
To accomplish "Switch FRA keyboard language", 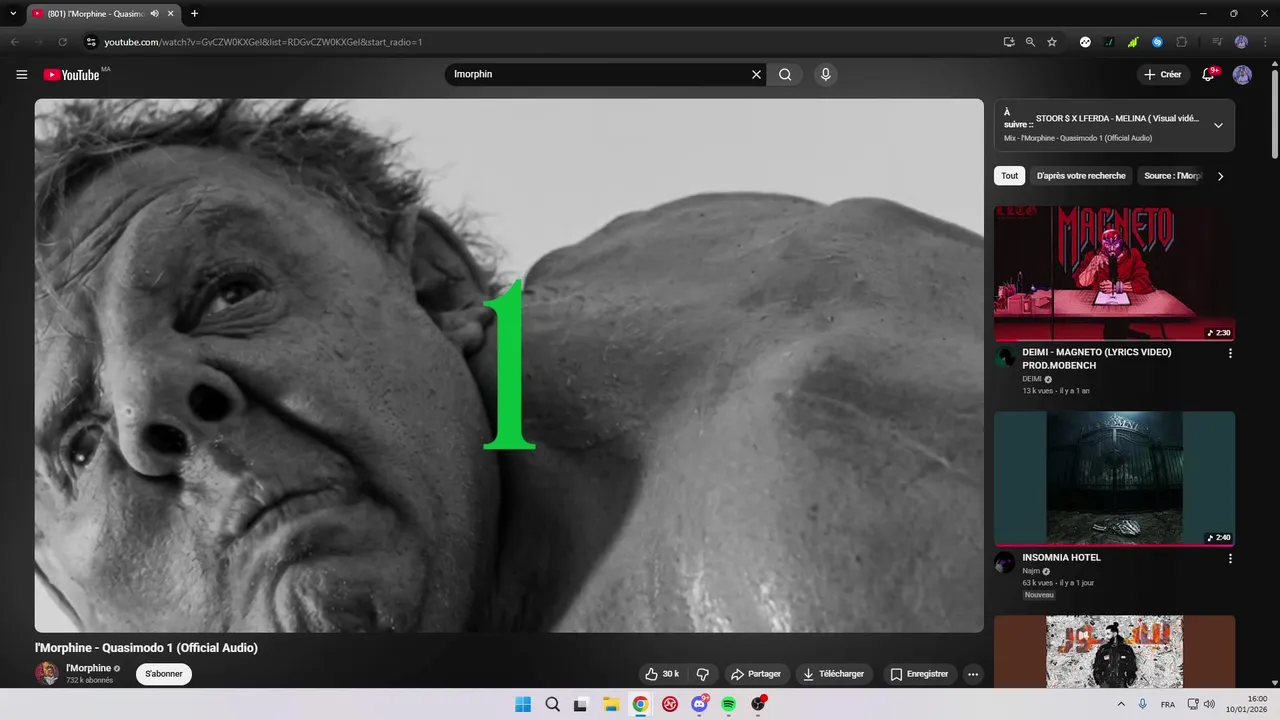I will coord(1168,704).
